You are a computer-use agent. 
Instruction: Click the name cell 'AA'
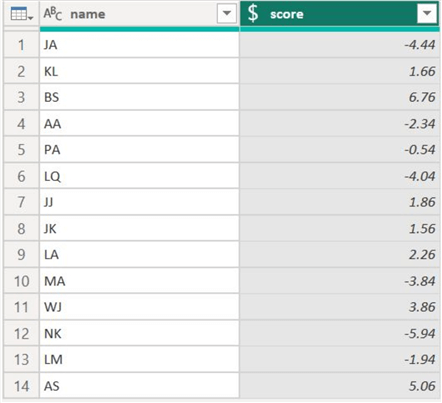[x=139, y=123]
